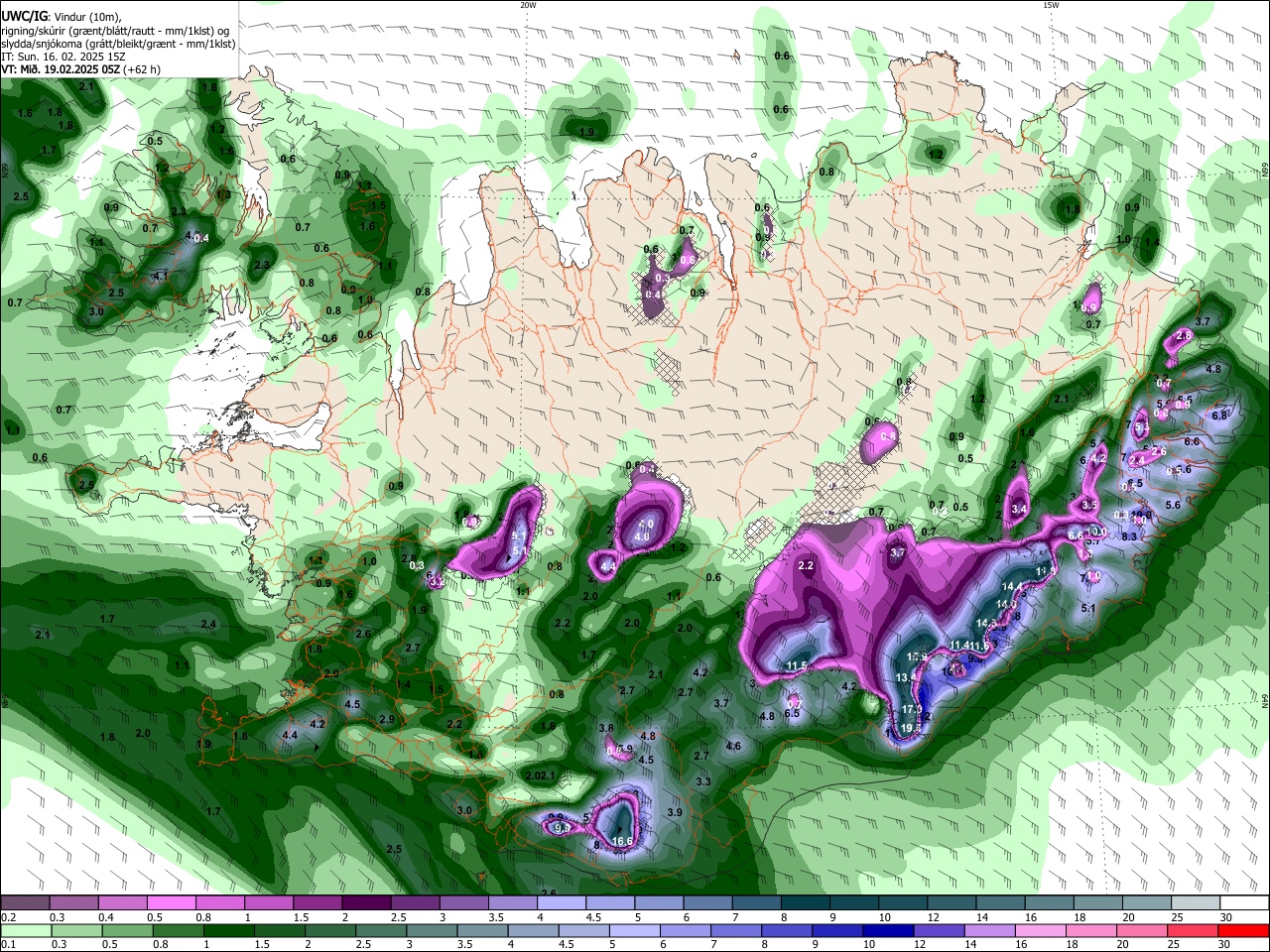This screenshot has height=952, width=1270.
Task: Click the '20W' longitude label
Action: point(528,5)
